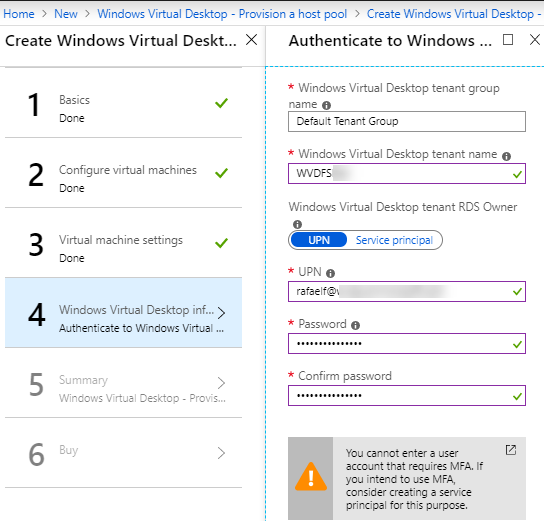
Task: Select UPN option for RDS Owner
Action: click(x=319, y=240)
